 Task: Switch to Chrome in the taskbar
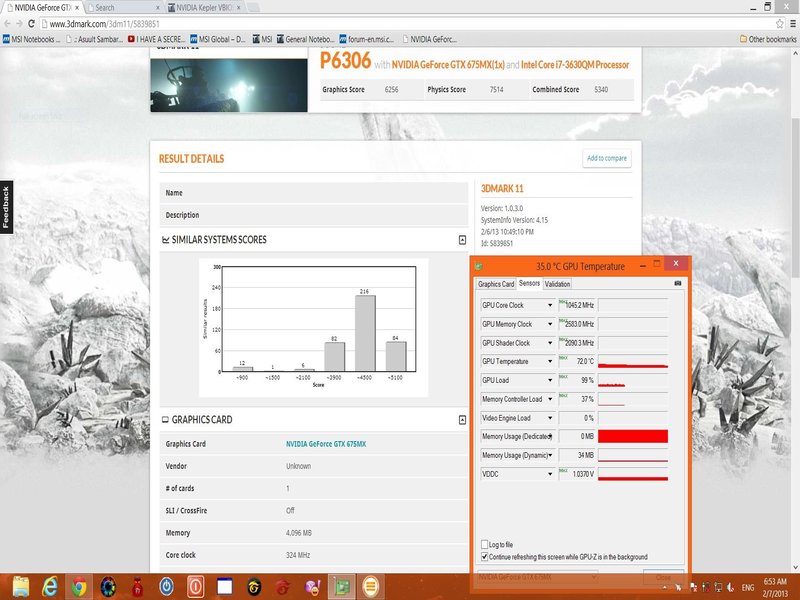(79, 587)
